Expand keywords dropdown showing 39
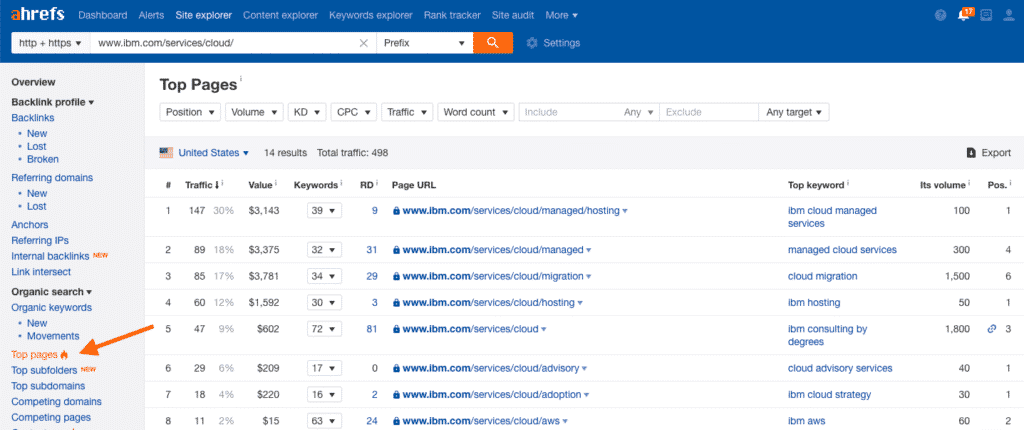Screen dimensions: 1024x430 (324, 211)
